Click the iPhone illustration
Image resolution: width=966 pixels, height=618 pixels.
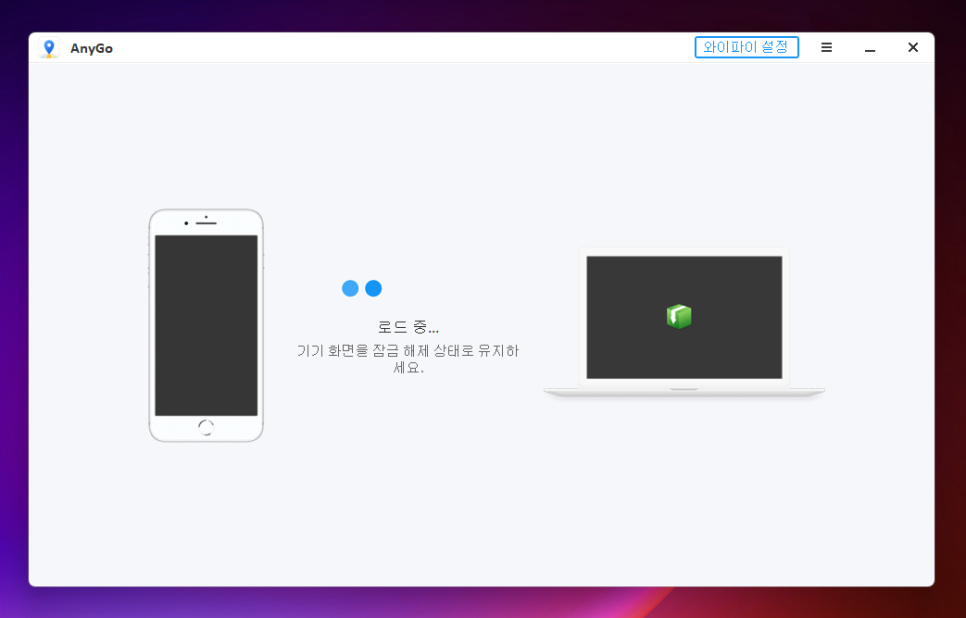coord(206,325)
